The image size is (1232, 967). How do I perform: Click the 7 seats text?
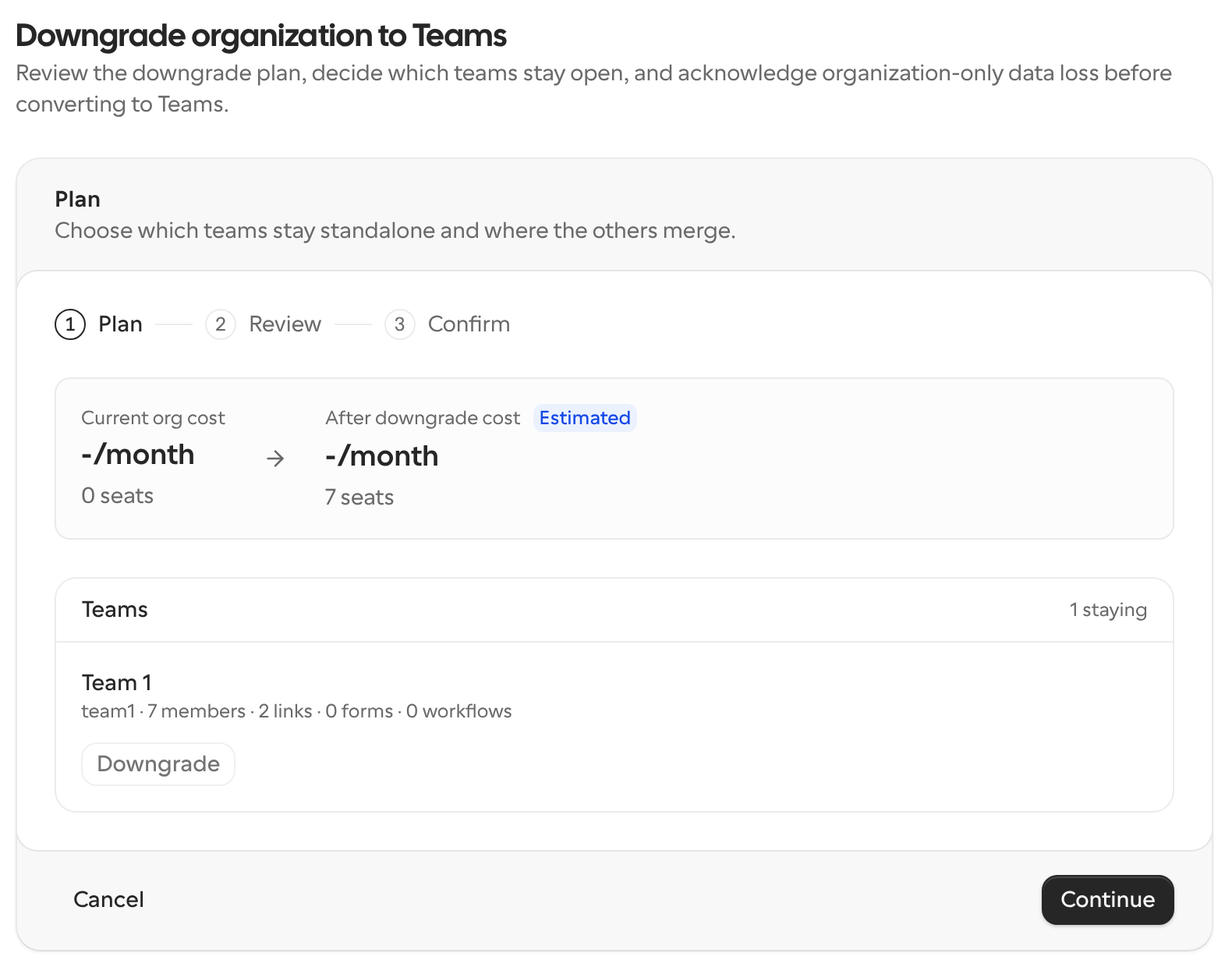click(x=359, y=498)
